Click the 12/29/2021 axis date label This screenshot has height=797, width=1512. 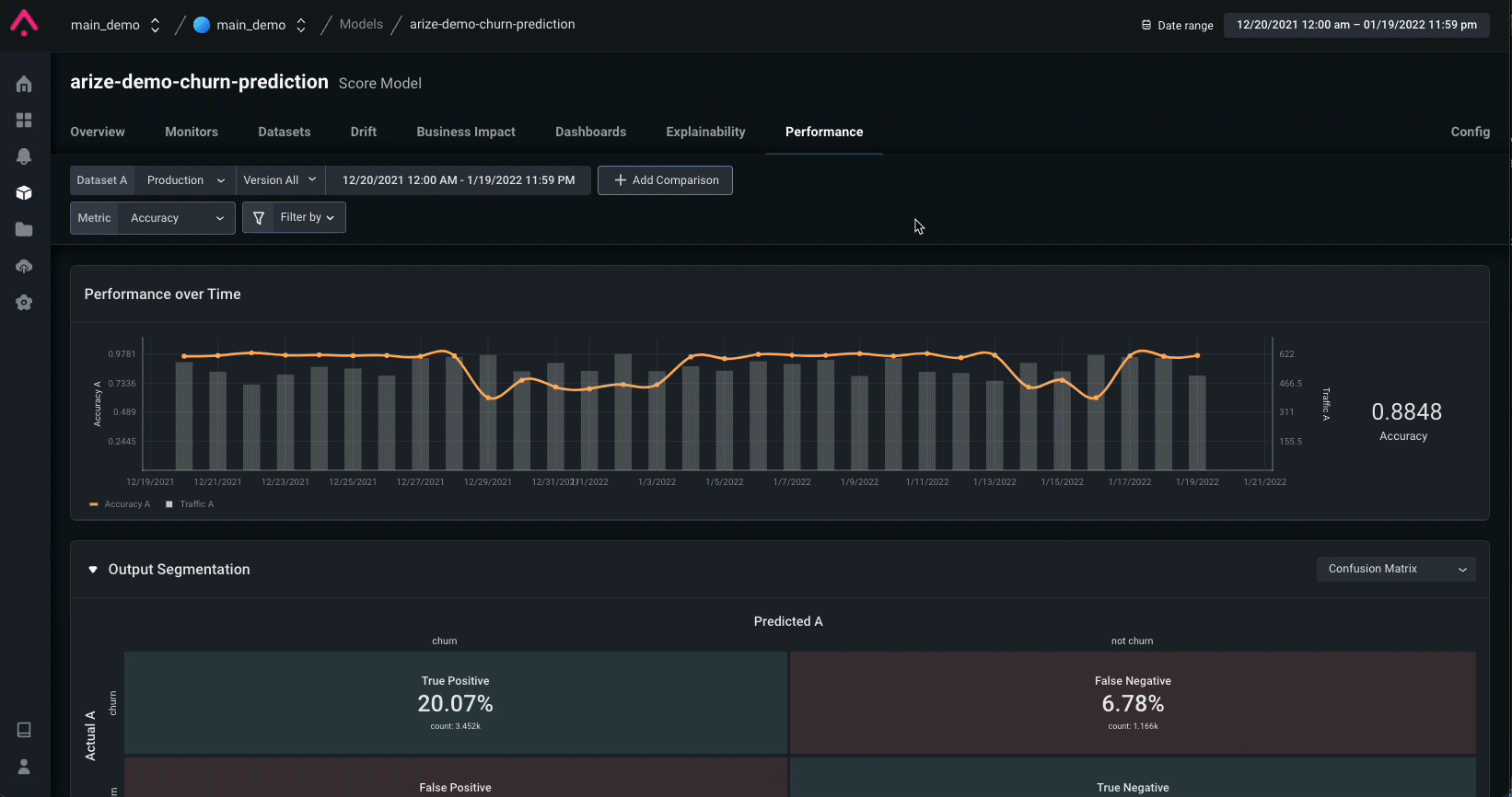[x=488, y=482]
